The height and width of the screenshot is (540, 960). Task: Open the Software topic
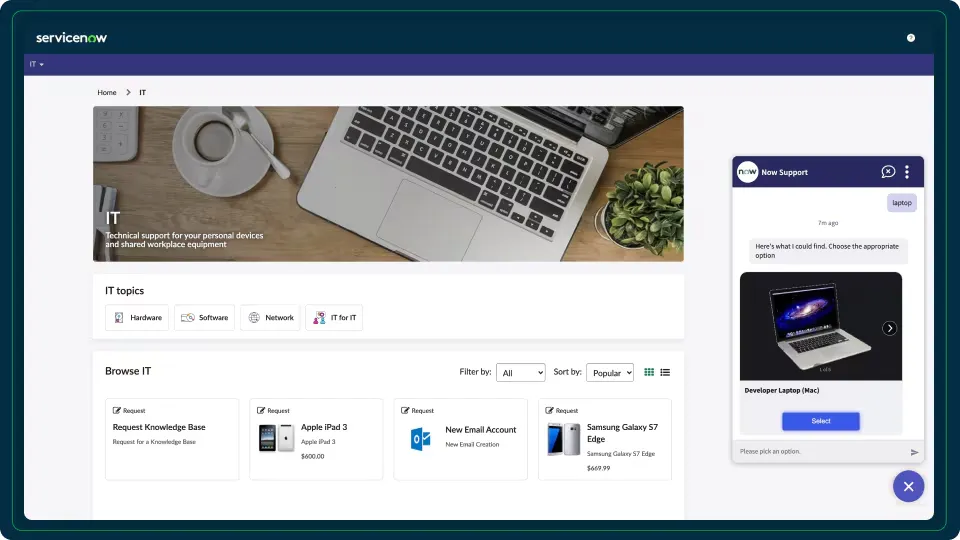coord(204,318)
